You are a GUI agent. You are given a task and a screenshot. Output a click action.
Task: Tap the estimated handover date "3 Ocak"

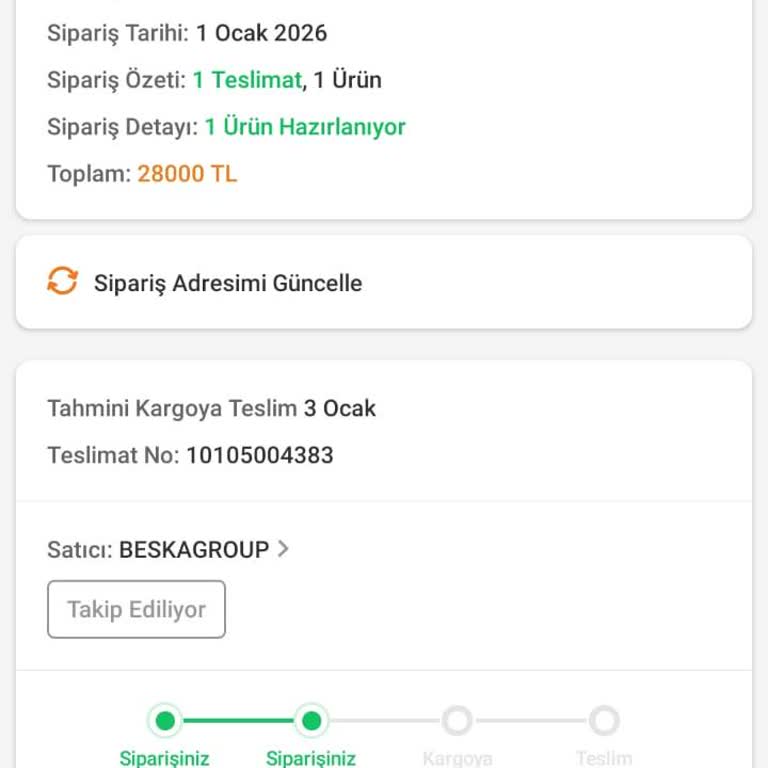tap(339, 408)
